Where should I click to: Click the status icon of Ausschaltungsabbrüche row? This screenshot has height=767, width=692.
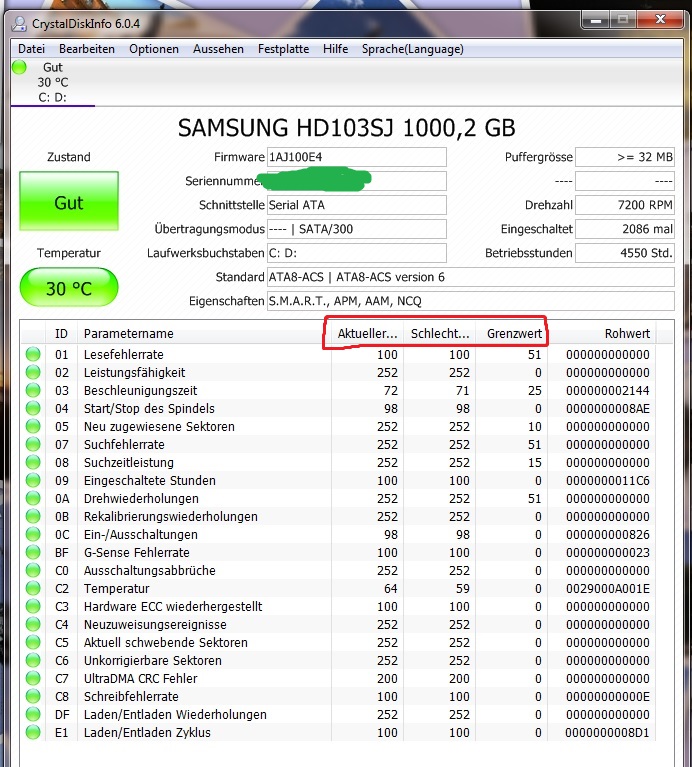33,570
